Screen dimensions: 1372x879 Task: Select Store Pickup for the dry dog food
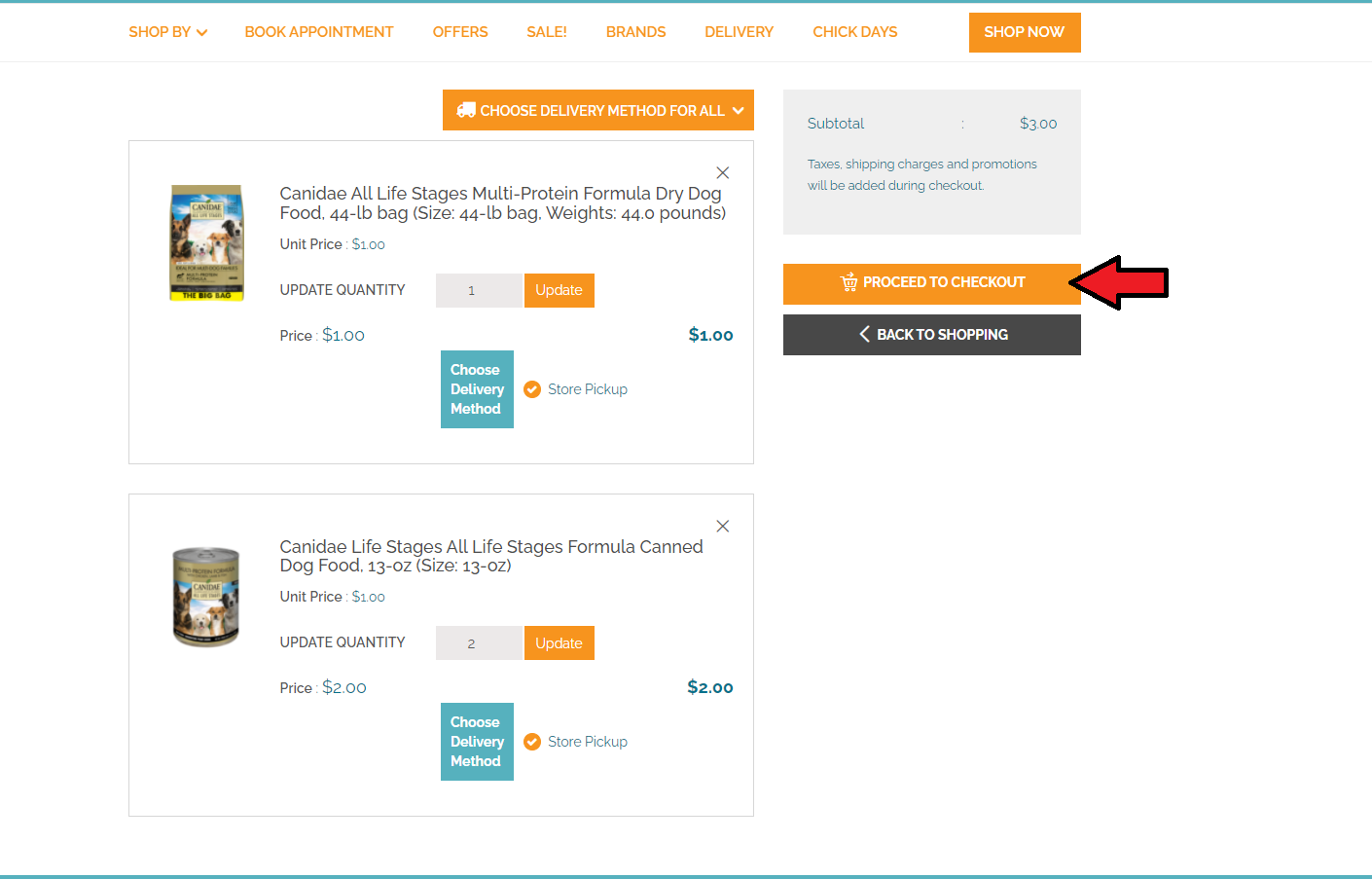pos(532,389)
